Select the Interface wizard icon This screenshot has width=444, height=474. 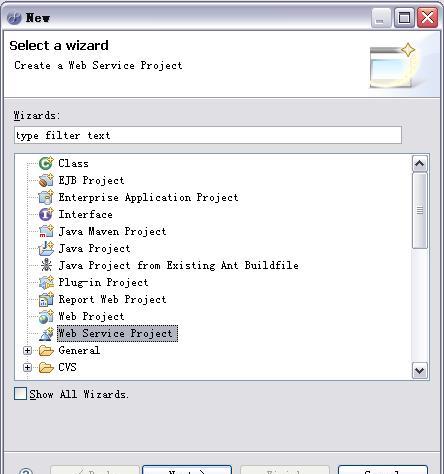pyautogui.click(x=46, y=214)
